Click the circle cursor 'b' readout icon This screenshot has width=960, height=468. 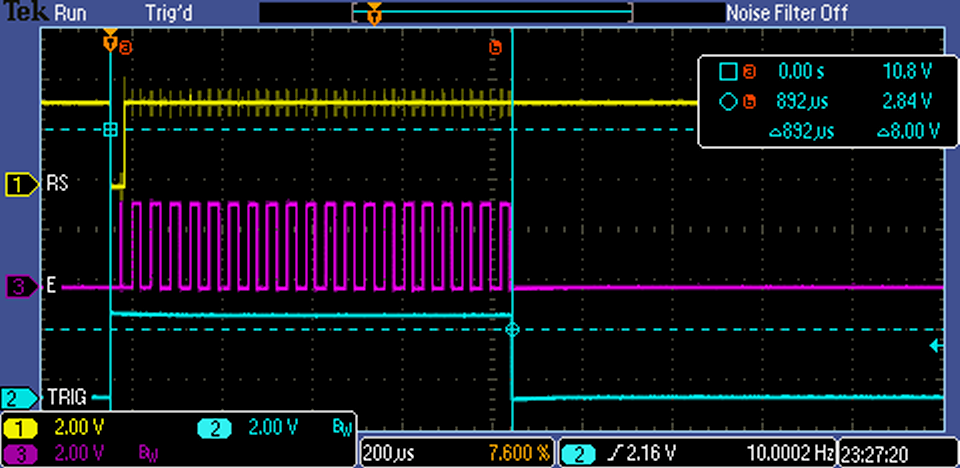coord(728,101)
